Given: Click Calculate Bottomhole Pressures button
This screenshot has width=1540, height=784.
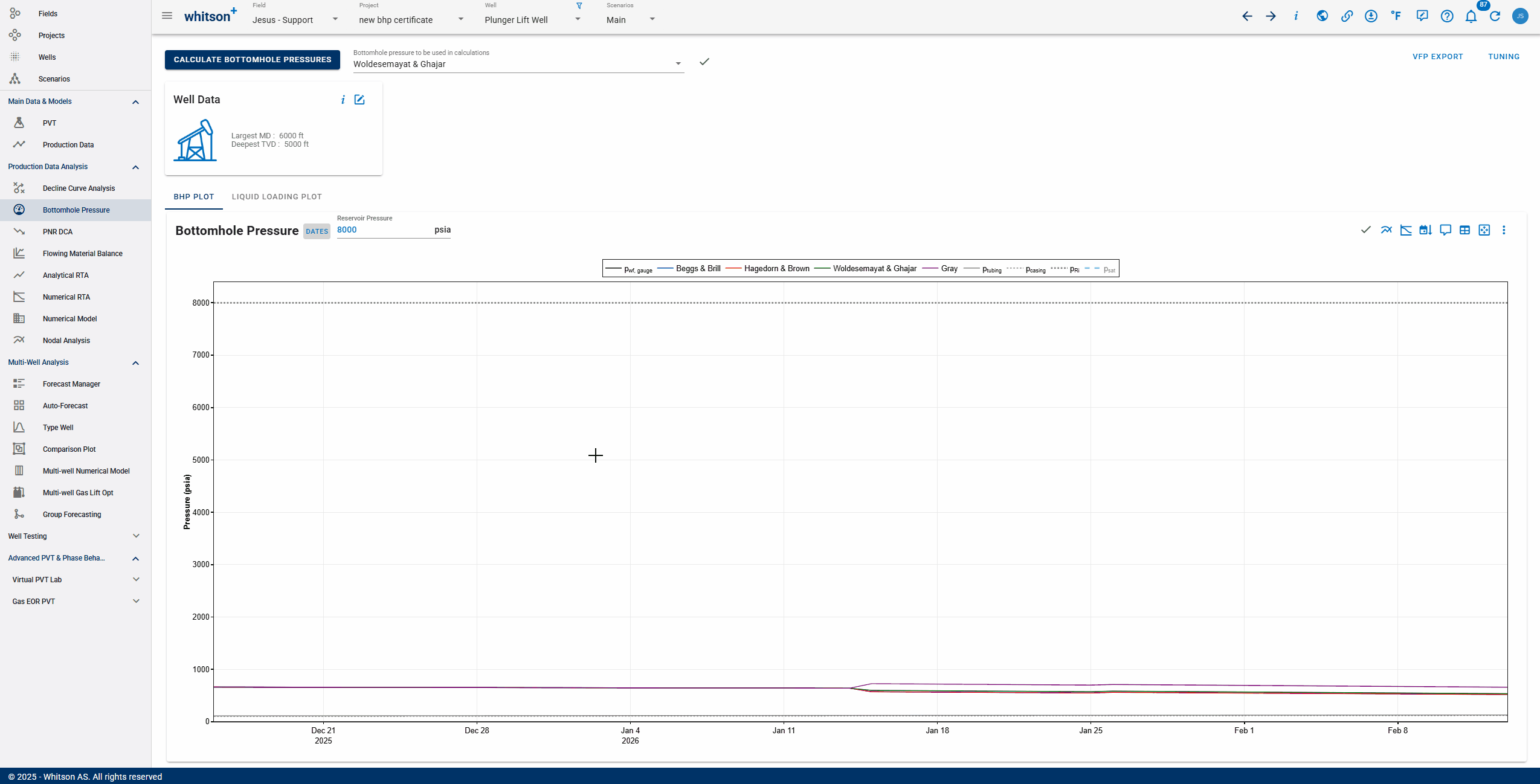Looking at the screenshot, I should pos(253,60).
